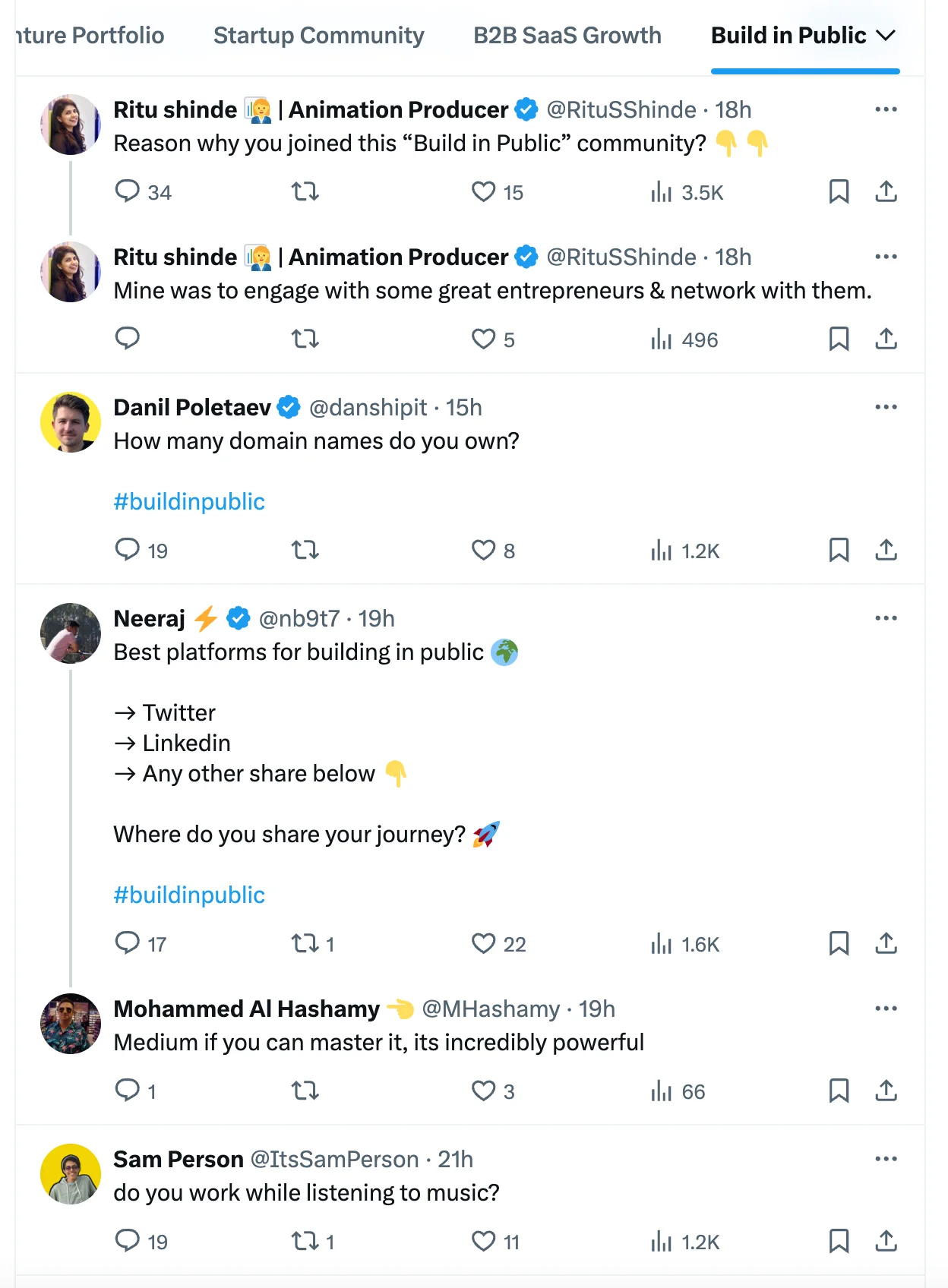
Task: Retweet Sam Person's listening to music tweet
Action: 305,1241
